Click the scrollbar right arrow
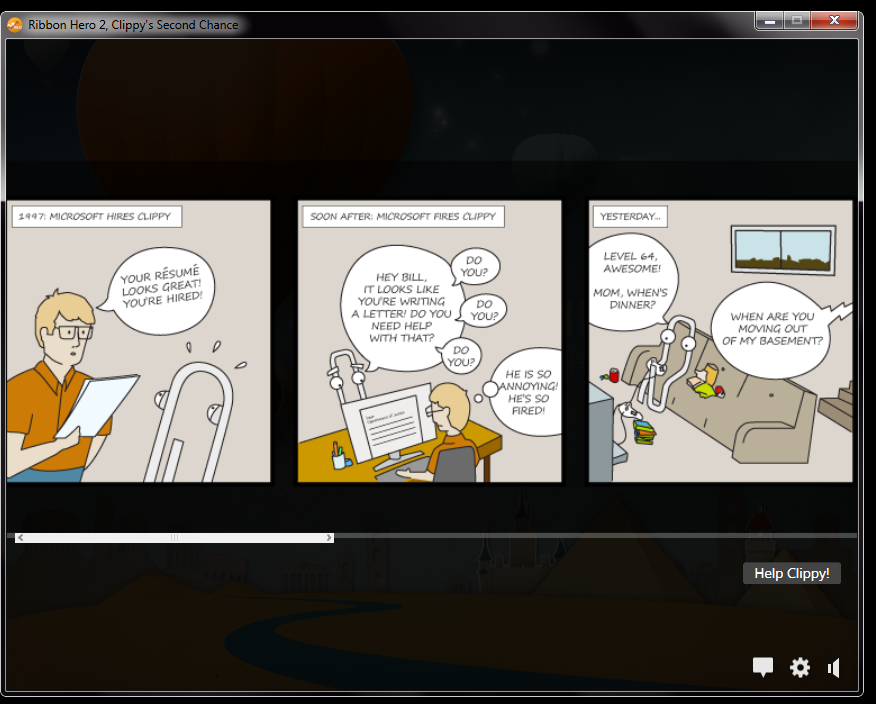The width and height of the screenshot is (876, 704). (330, 537)
